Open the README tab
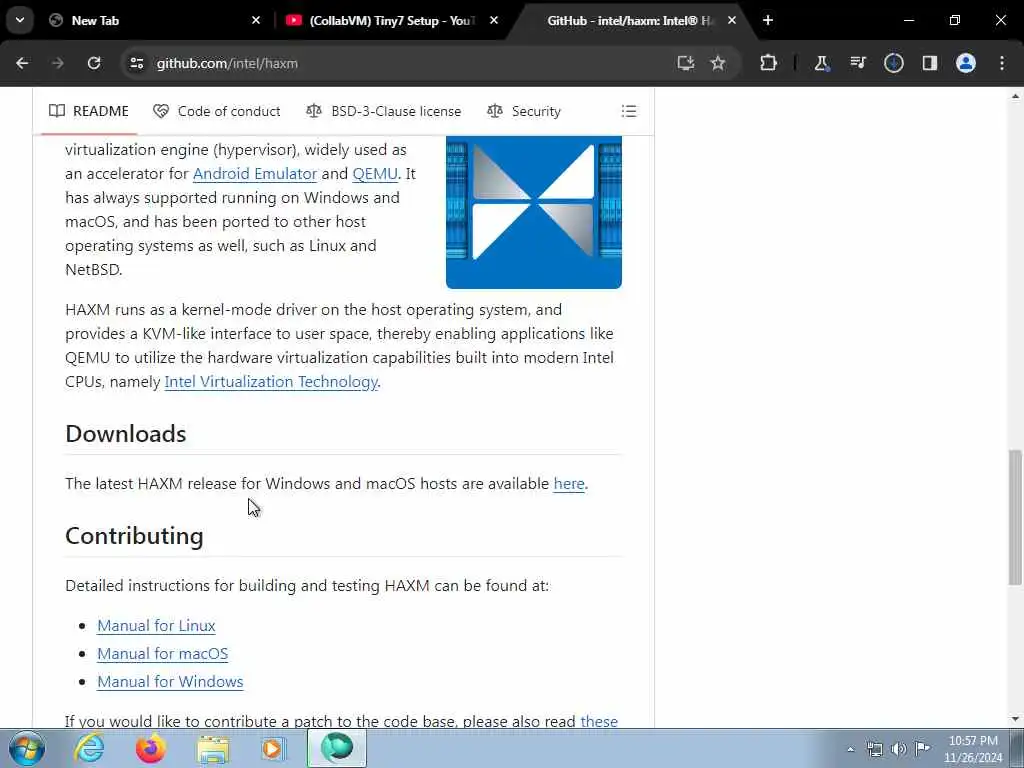 [89, 111]
